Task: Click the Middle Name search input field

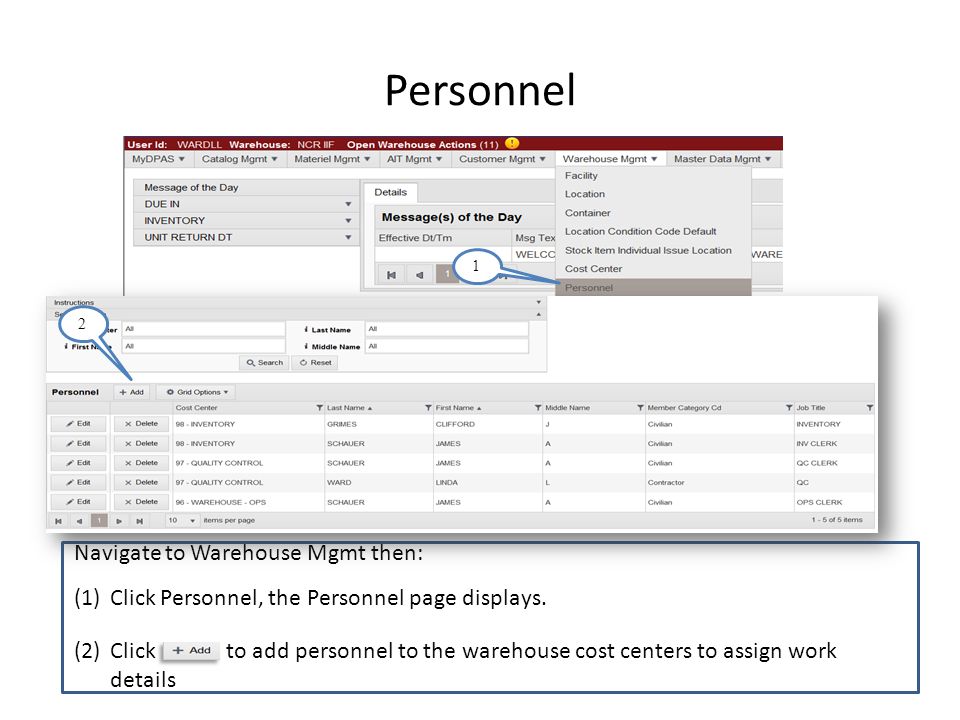Action: point(446,346)
